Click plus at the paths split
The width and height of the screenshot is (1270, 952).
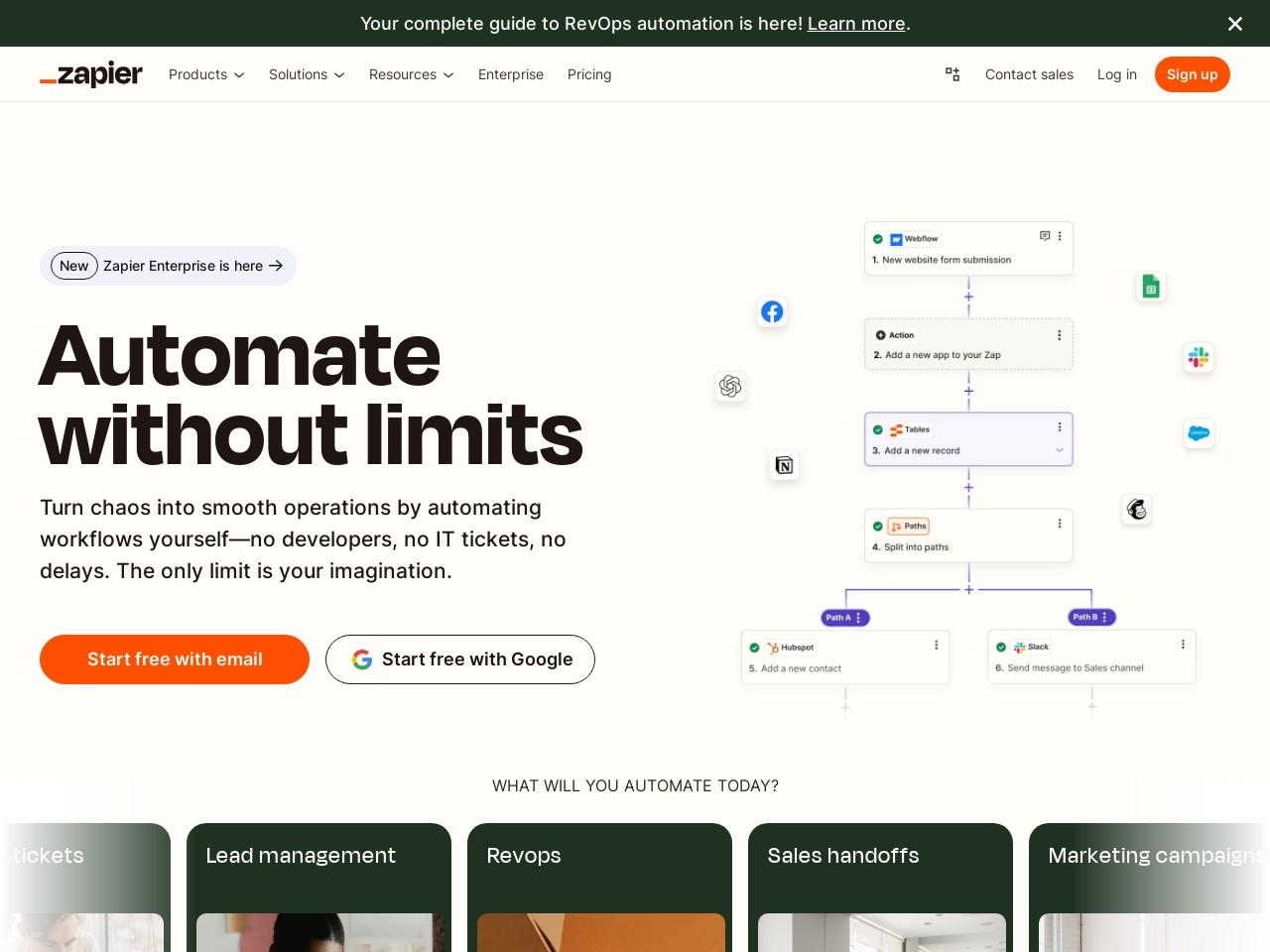click(969, 589)
